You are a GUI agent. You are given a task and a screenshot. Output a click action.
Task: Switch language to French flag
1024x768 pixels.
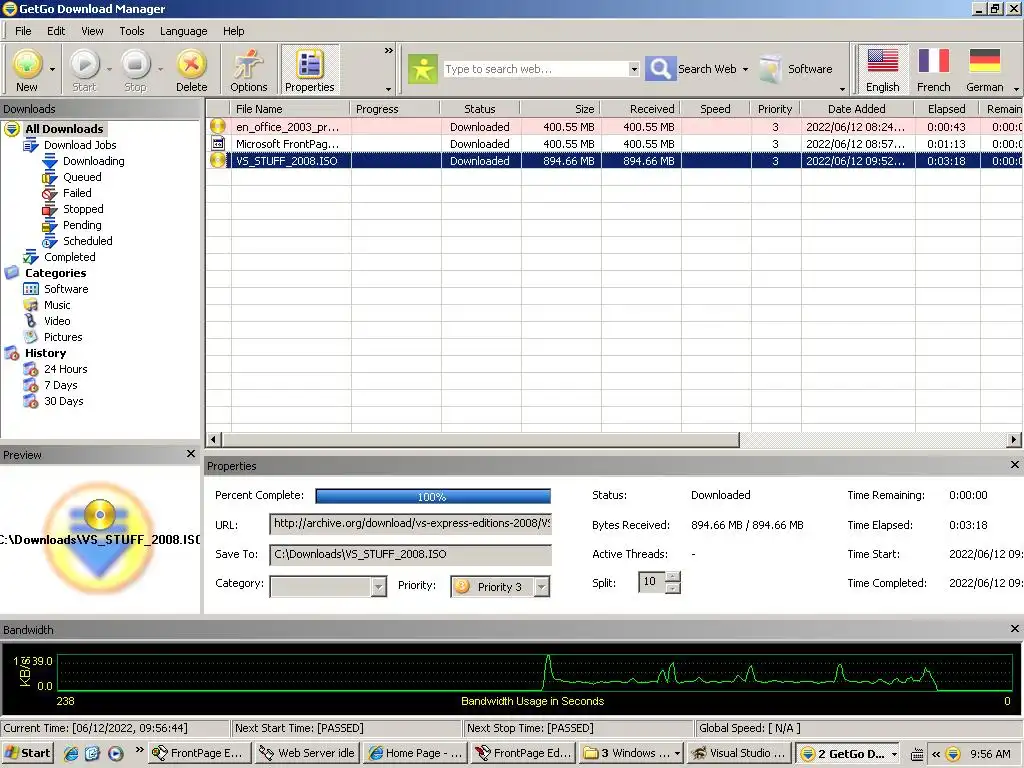[933, 69]
